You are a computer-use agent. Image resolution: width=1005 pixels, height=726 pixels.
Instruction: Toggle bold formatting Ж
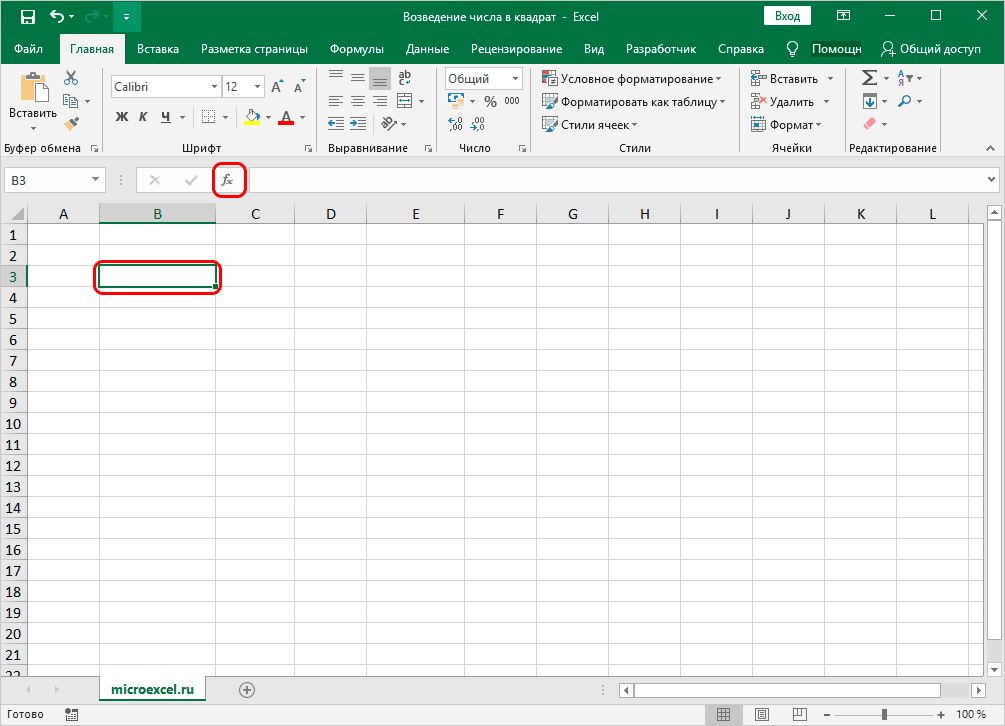(x=122, y=117)
